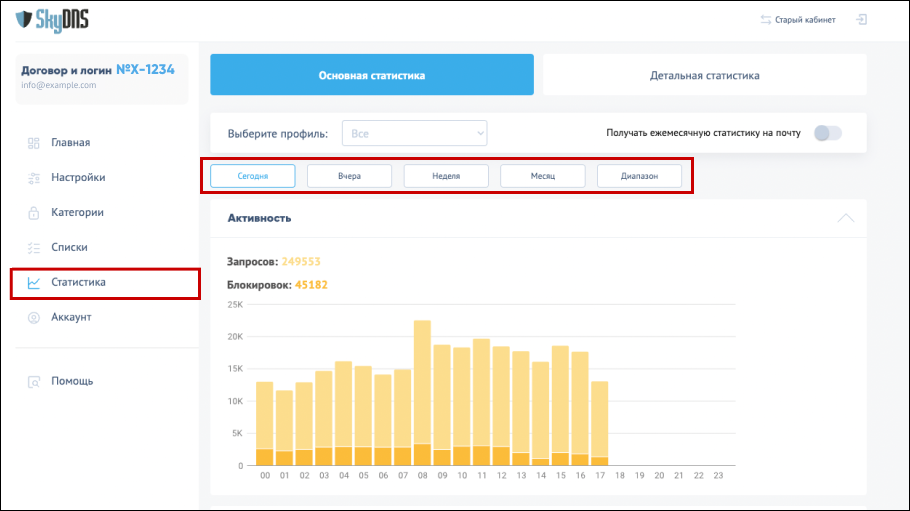Click the Настройки sliders icon
The image size is (910, 511).
click(34, 178)
